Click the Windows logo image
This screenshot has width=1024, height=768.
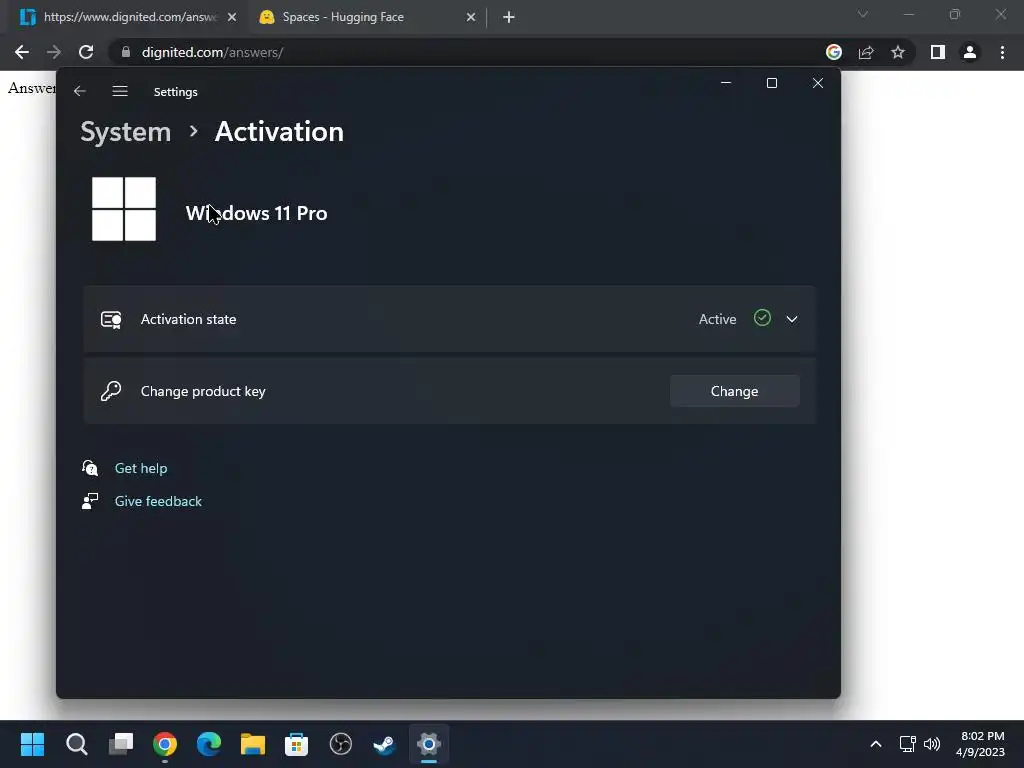pyautogui.click(x=124, y=209)
